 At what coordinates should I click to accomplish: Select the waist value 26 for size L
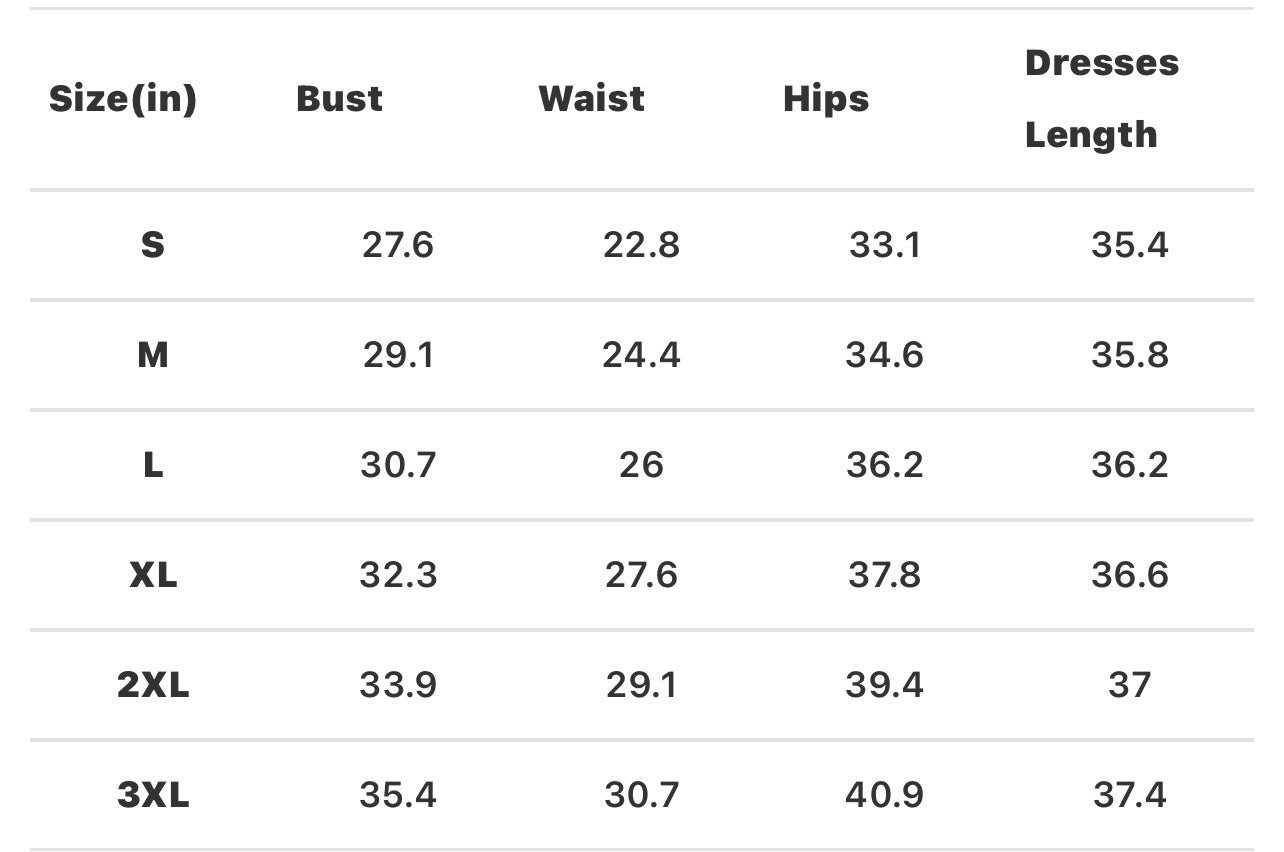point(641,465)
